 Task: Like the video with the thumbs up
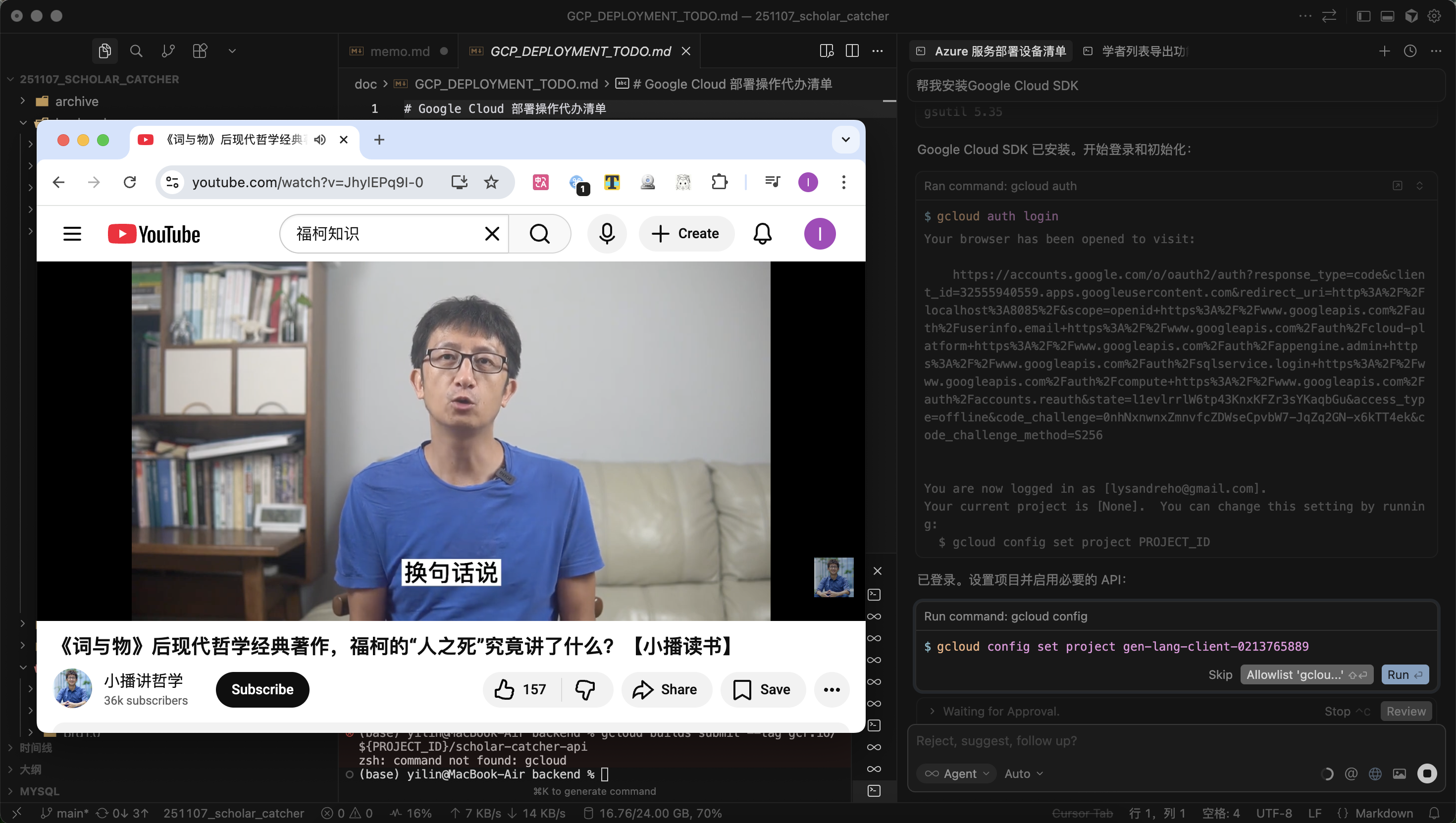click(505, 690)
